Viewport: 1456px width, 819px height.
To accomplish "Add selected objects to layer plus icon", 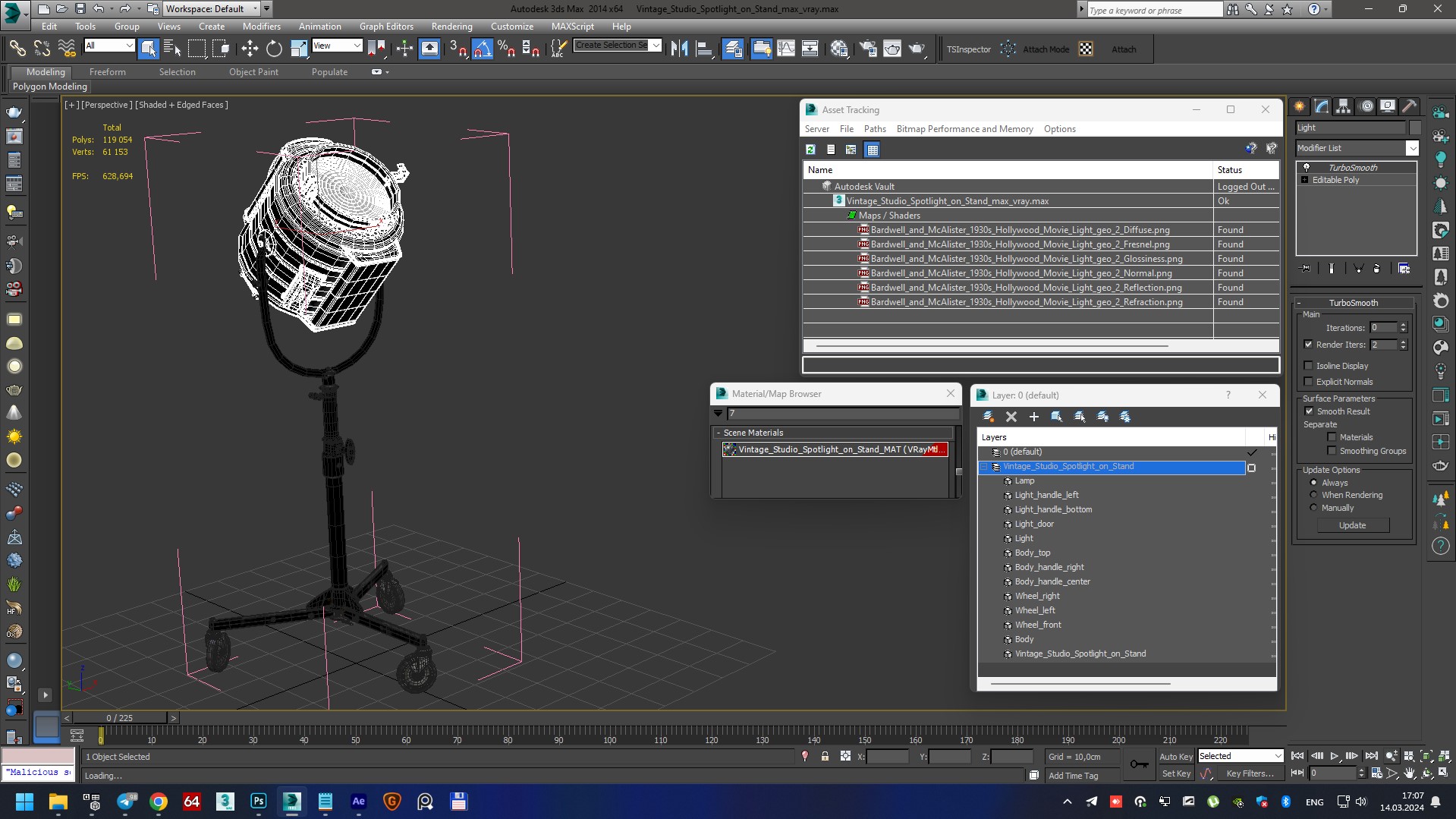I will [1033, 417].
